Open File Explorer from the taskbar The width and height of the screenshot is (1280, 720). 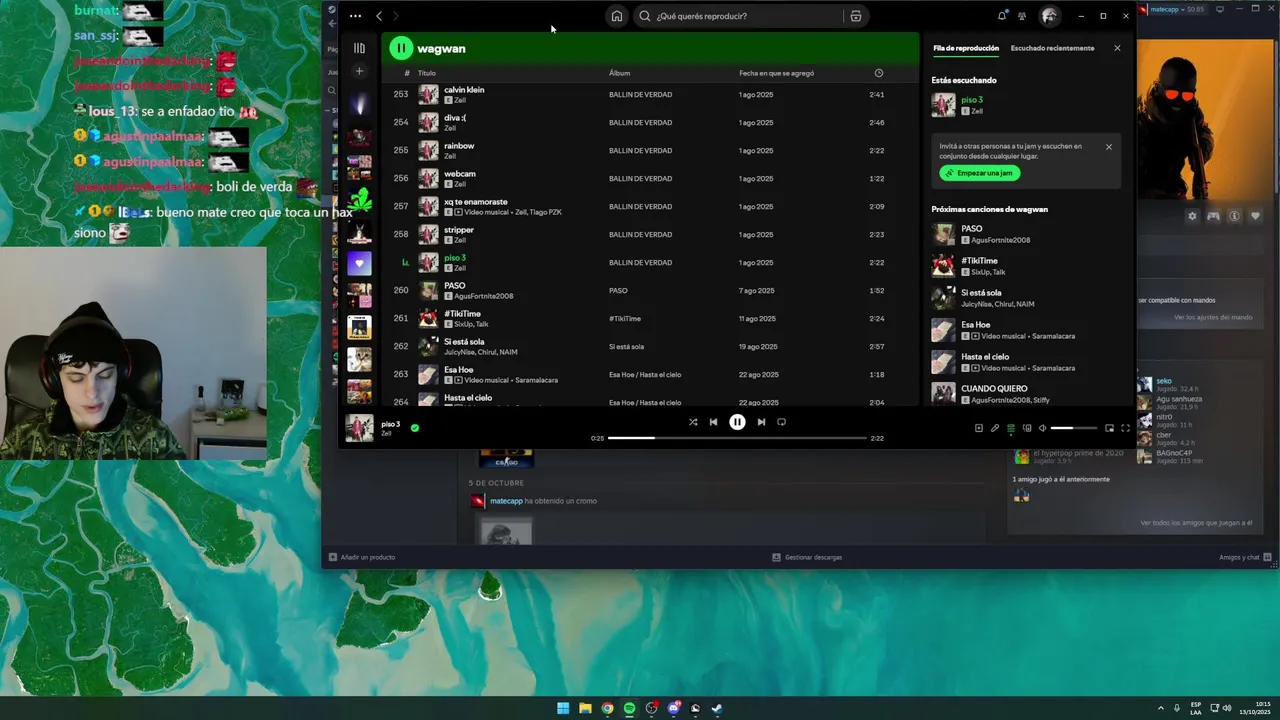(585, 708)
